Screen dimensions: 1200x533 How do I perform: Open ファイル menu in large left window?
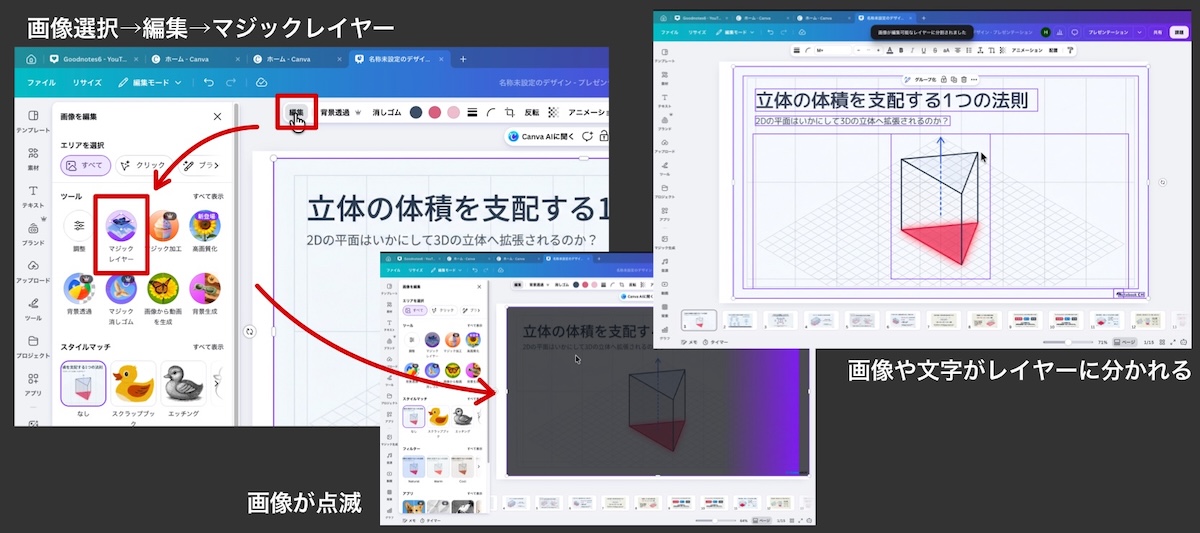[41, 82]
